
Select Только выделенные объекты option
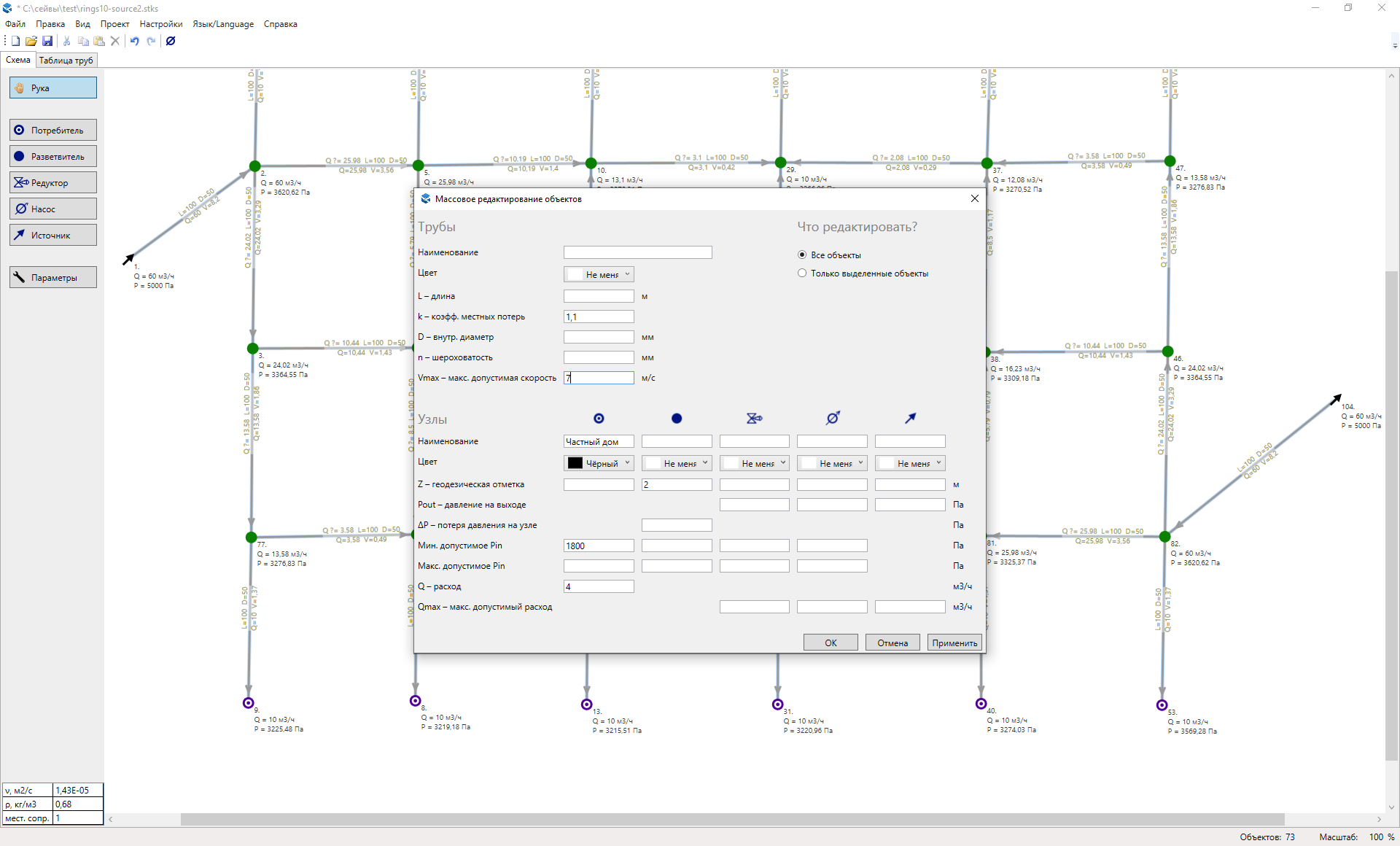point(802,273)
